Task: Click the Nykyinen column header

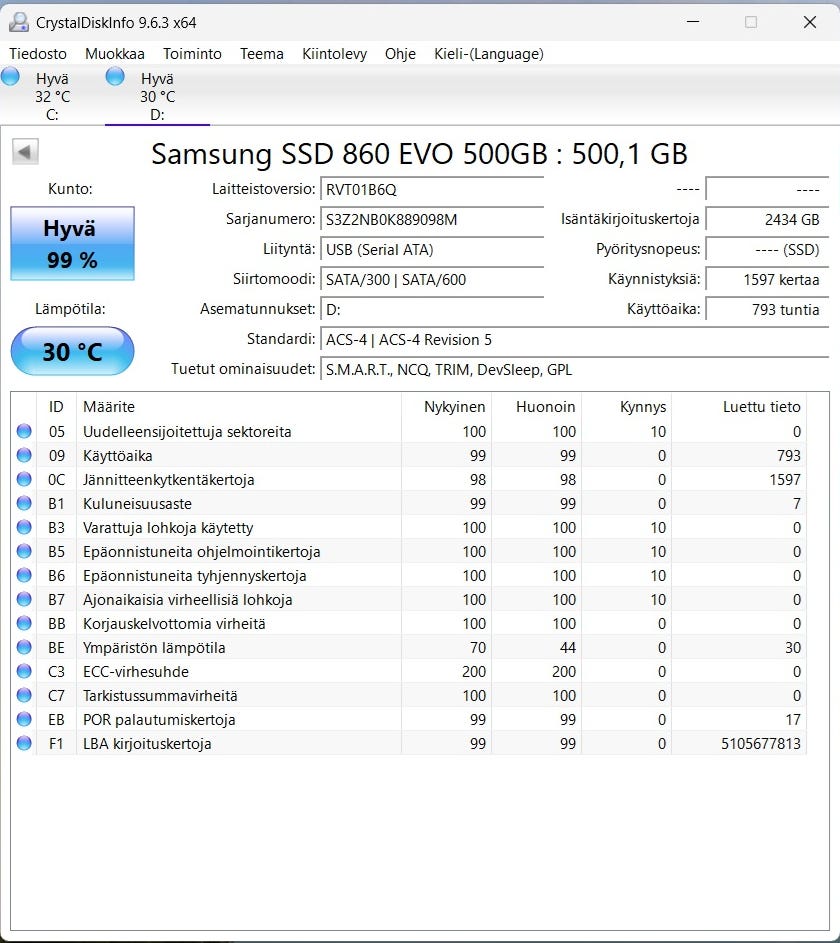Action: pos(447,407)
